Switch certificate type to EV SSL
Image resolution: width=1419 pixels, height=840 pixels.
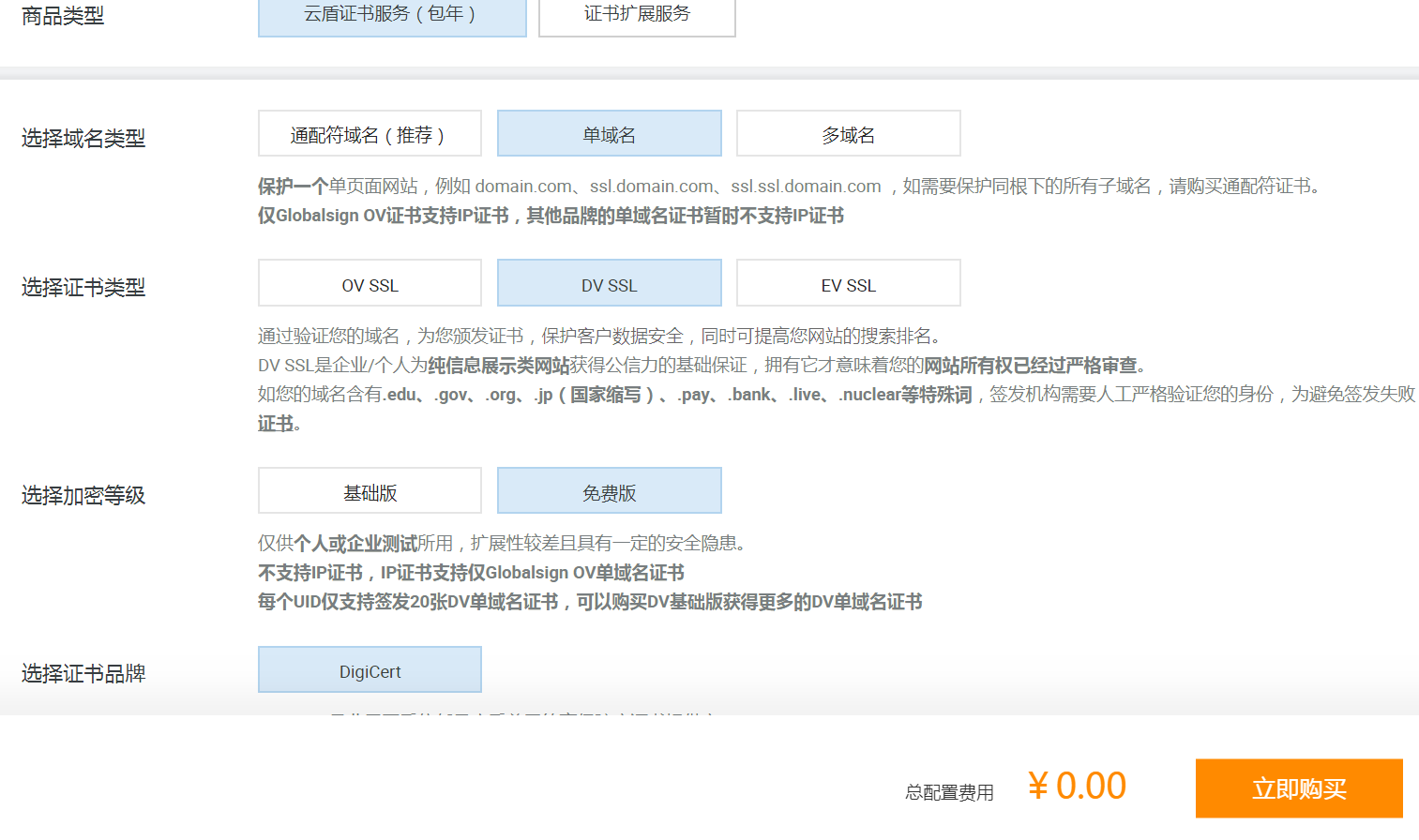click(847, 283)
